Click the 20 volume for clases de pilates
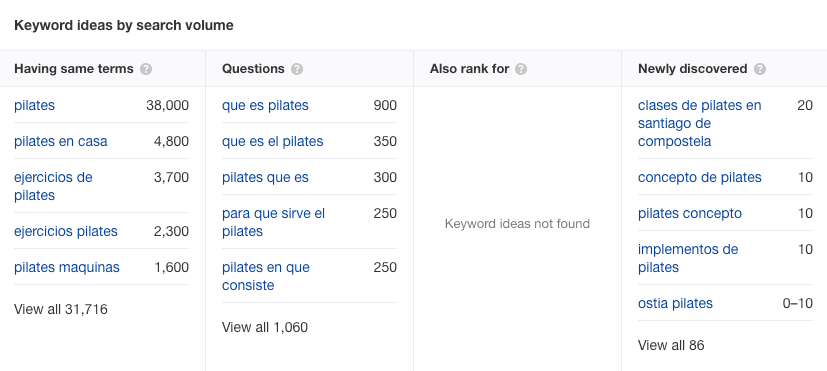 pos(805,106)
